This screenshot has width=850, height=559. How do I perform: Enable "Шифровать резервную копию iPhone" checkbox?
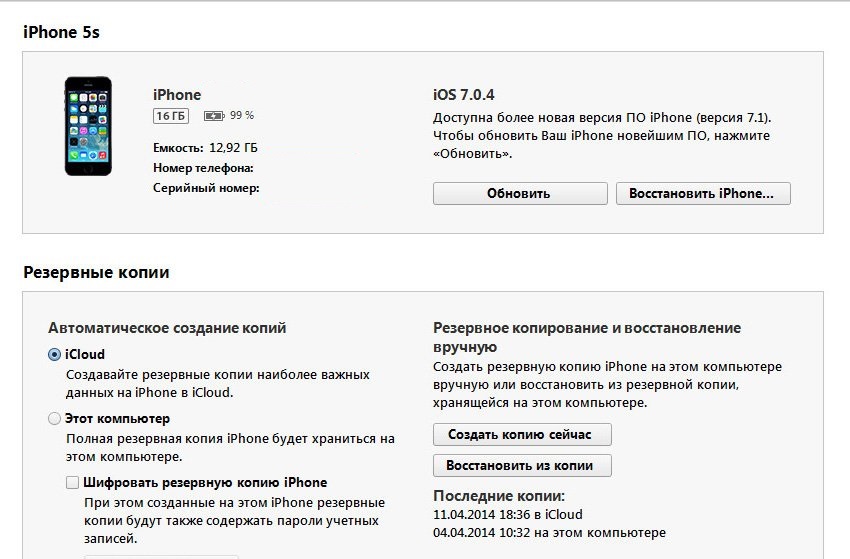(x=73, y=483)
